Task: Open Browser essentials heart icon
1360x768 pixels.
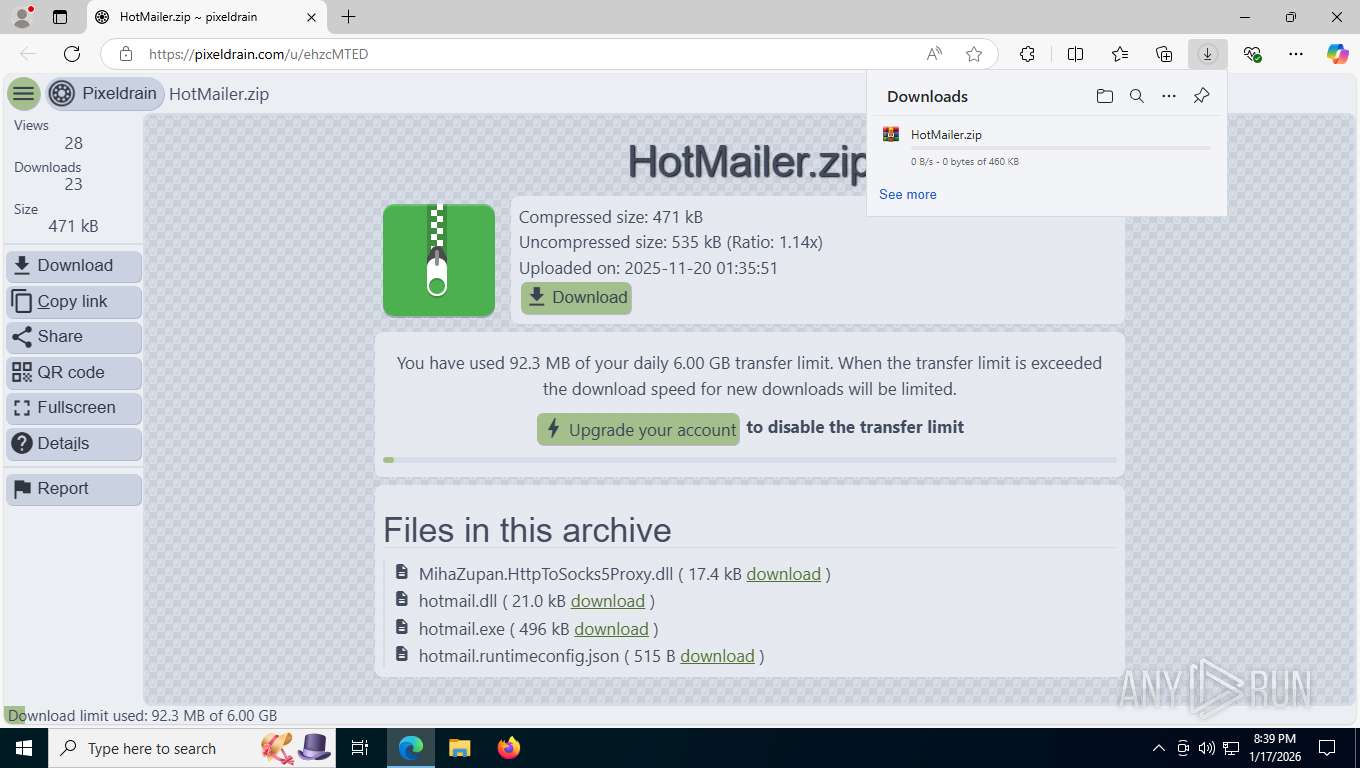Action: coord(1252,54)
